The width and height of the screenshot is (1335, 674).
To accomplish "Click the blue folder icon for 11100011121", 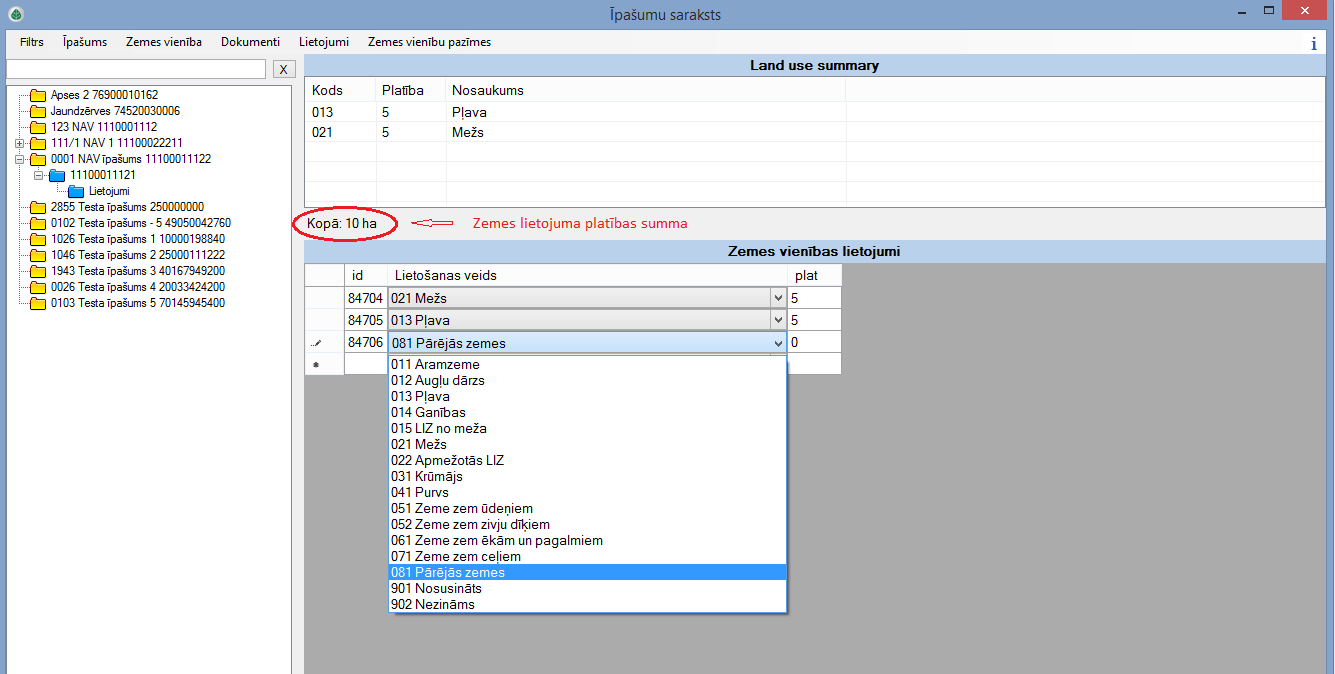I will tap(57, 175).
